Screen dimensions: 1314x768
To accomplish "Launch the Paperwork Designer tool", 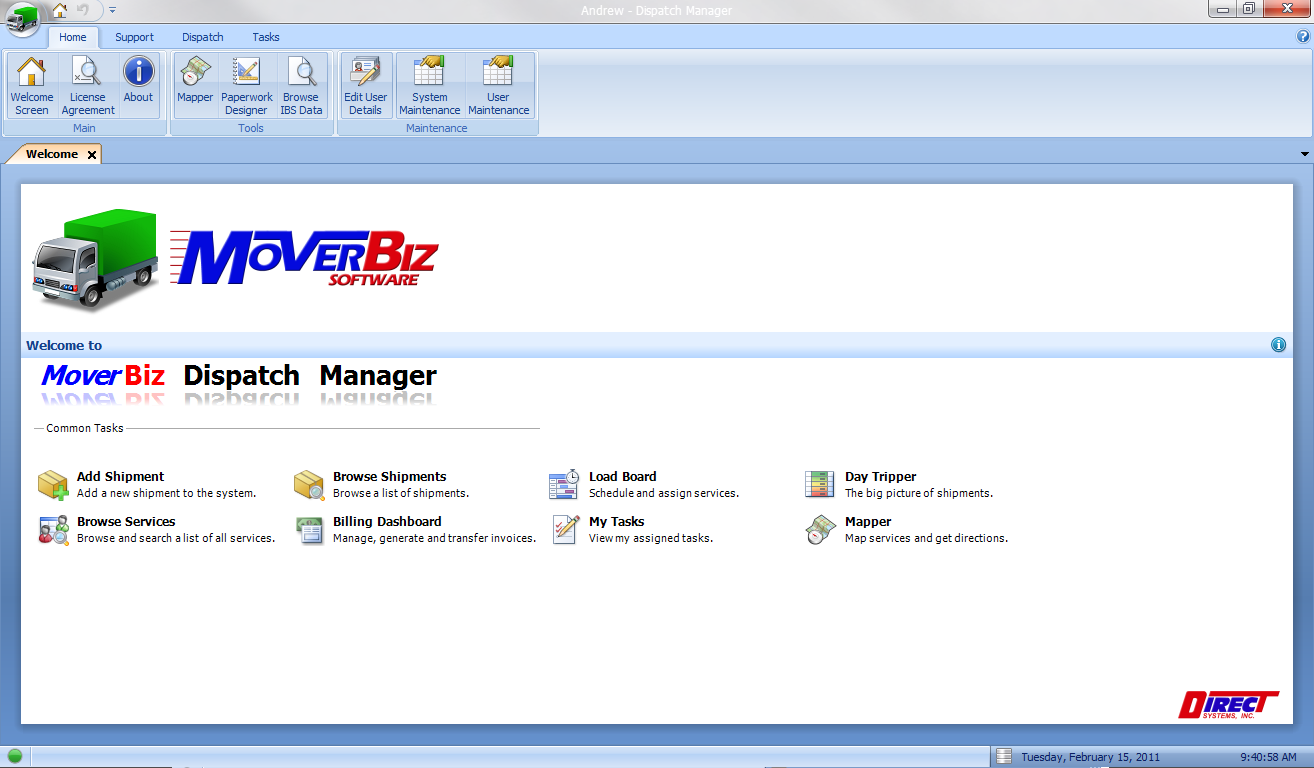I will pos(246,84).
